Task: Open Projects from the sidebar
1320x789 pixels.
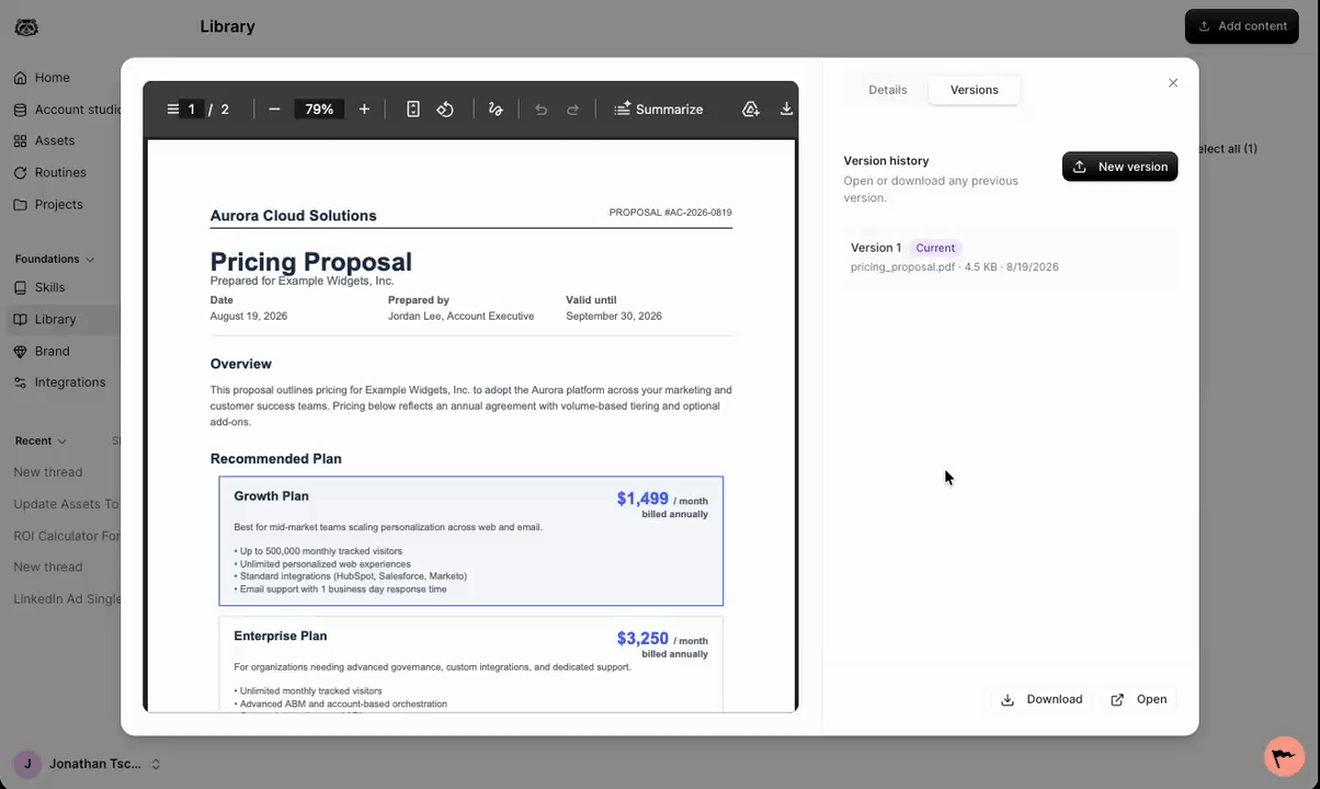Action: (x=58, y=204)
